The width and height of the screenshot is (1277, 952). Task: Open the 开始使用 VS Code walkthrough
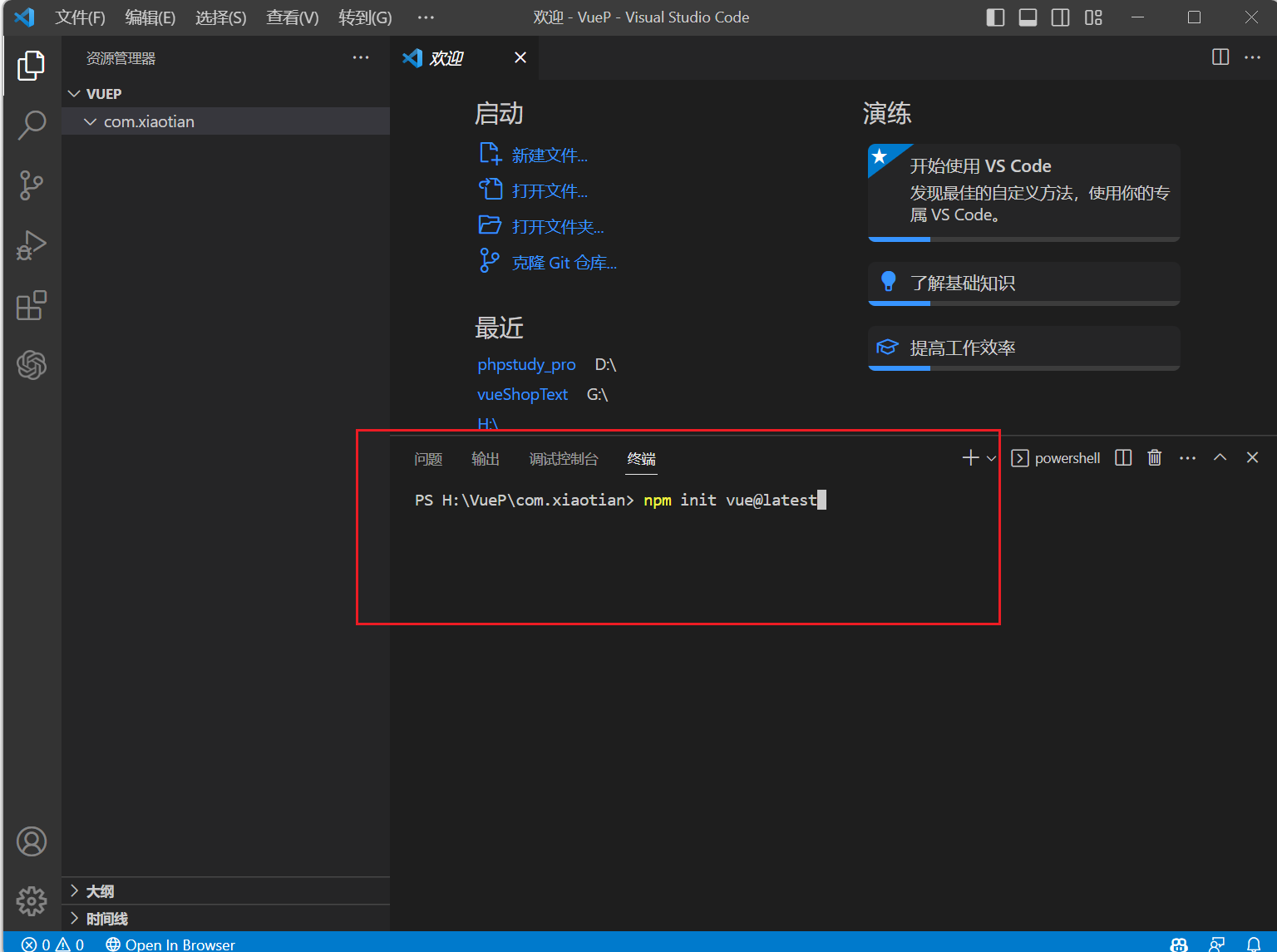[x=1023, y=192]
